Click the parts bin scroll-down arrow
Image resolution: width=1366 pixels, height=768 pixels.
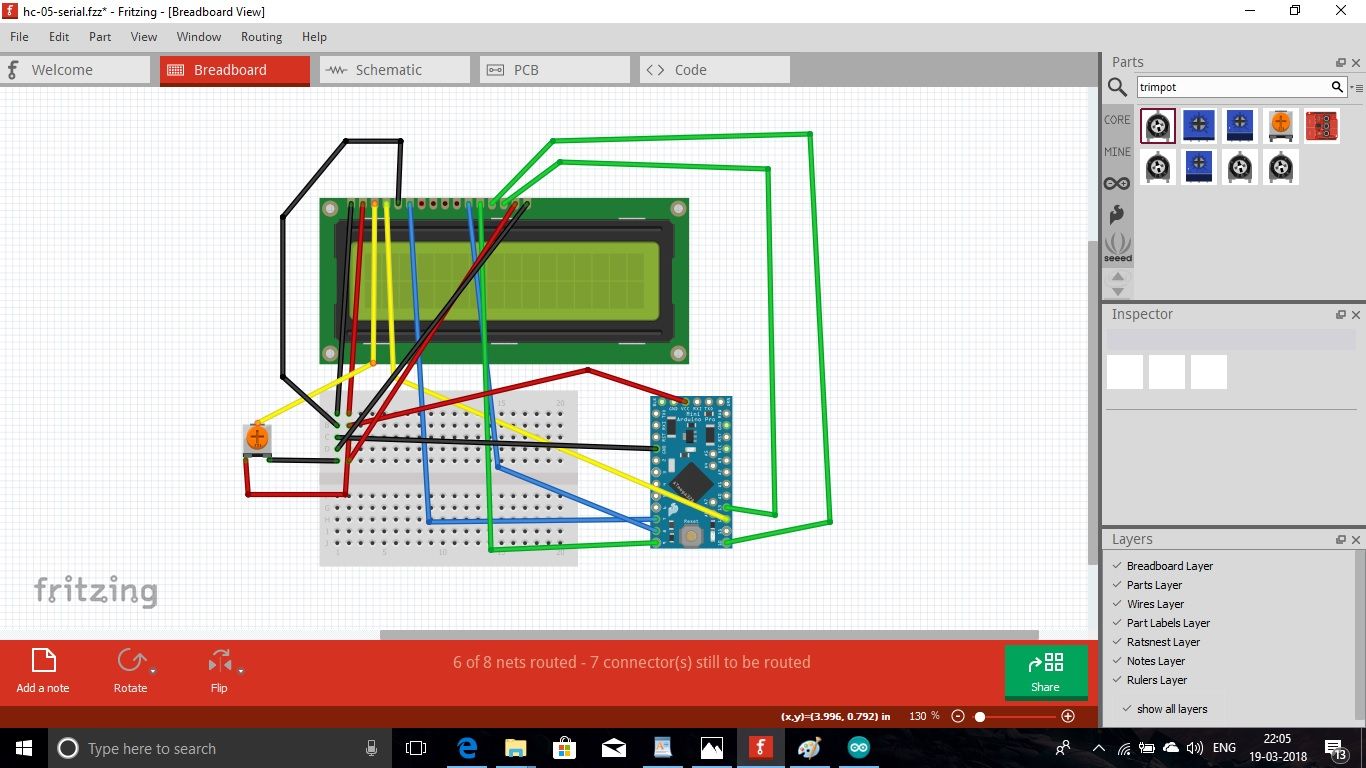(1117, 291)
